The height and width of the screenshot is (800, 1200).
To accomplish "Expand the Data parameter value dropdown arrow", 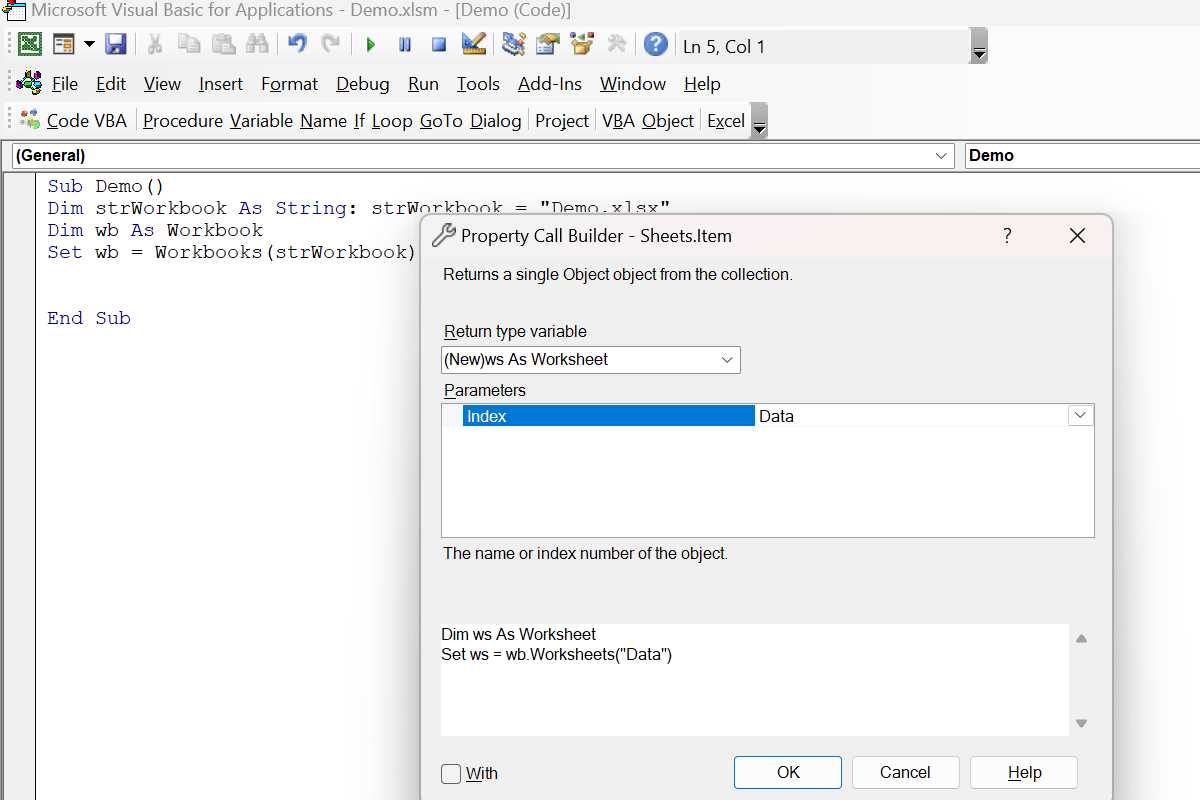I will [1080, 416].
